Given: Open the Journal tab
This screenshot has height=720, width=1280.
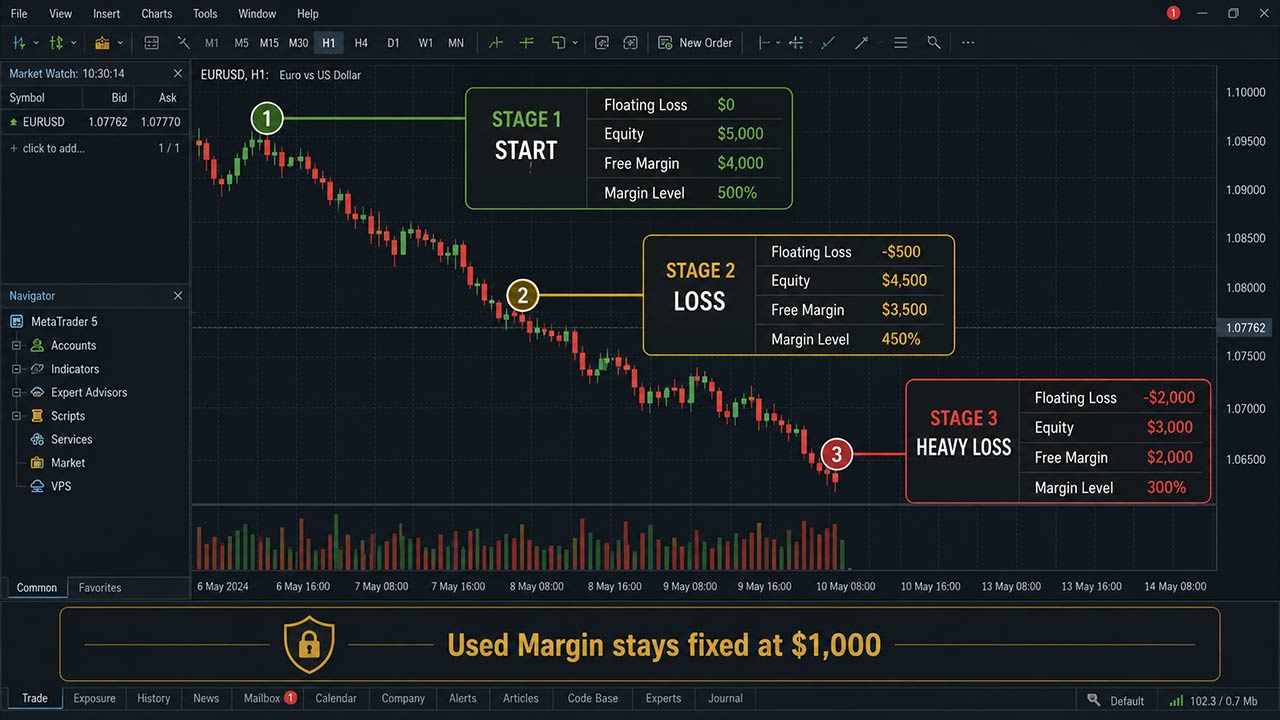Looking at the screenshot, I should coord(725,698).
